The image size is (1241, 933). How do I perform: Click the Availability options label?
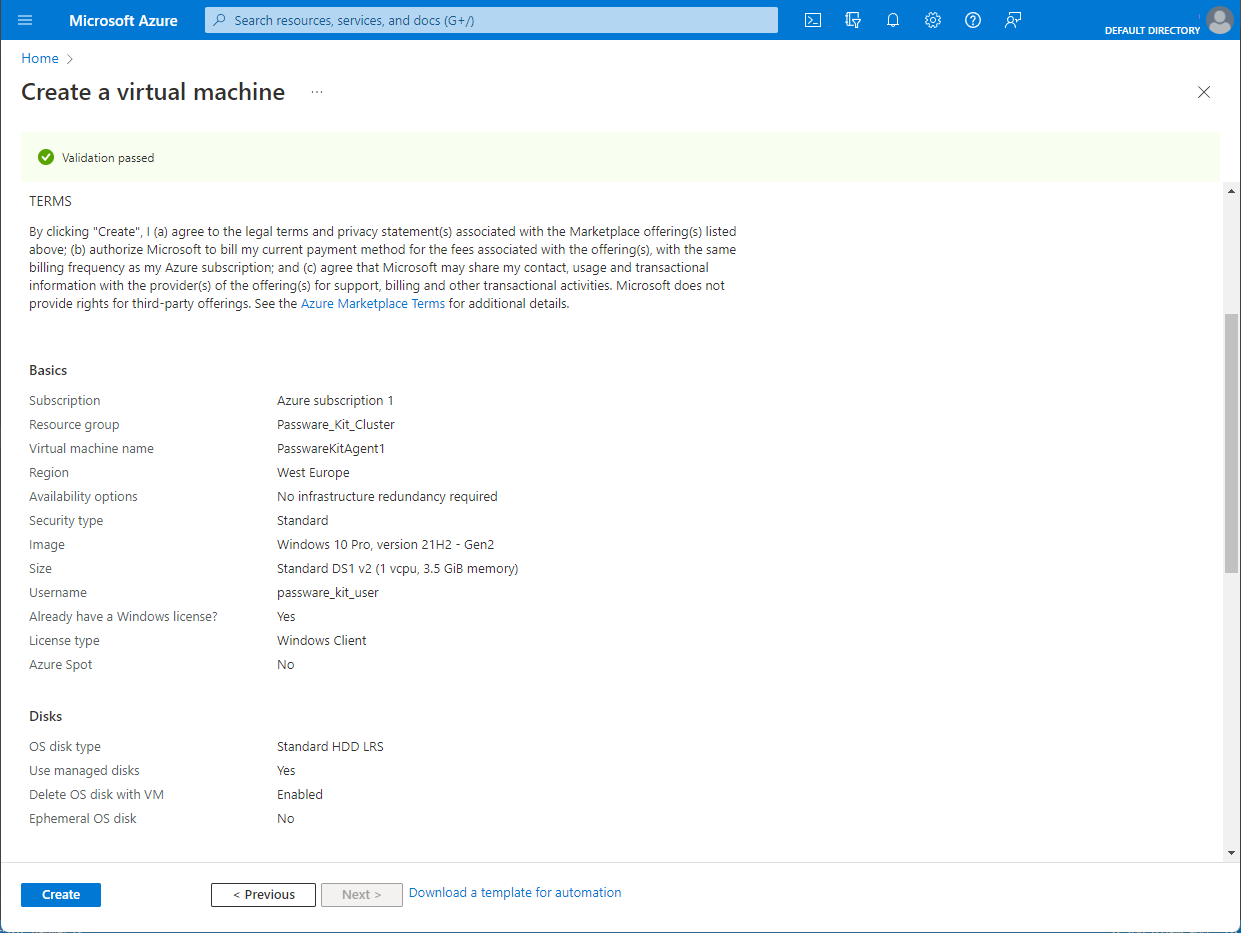(84, 497)
